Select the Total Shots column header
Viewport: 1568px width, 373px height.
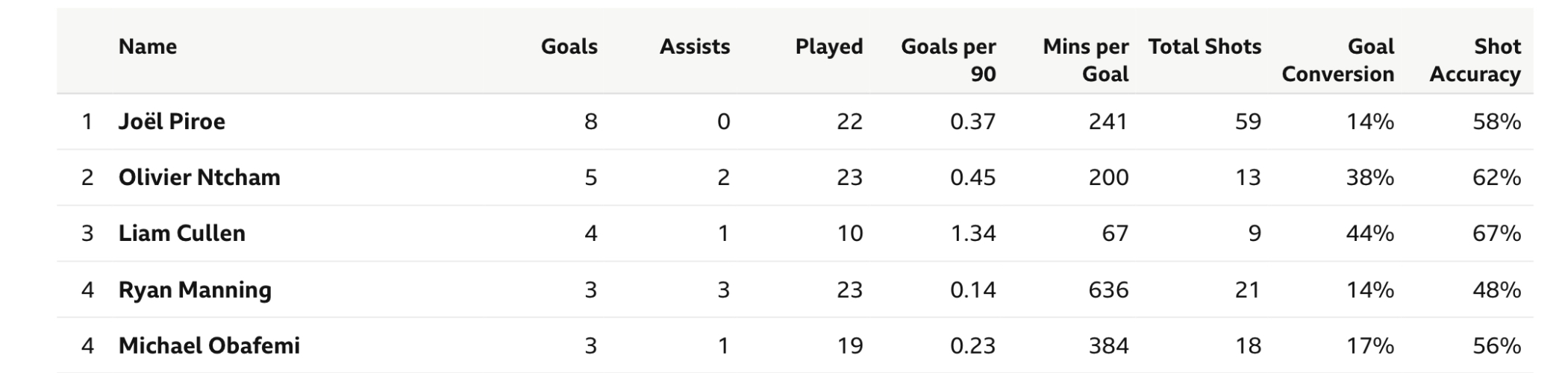point(1205,47)
